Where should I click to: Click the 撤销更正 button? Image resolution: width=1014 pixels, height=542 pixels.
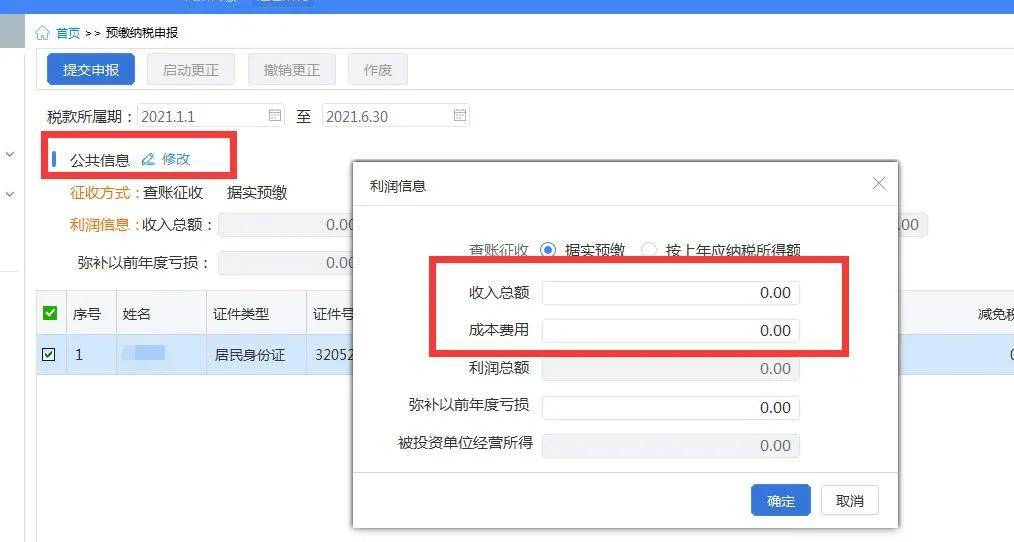(292, 69)
